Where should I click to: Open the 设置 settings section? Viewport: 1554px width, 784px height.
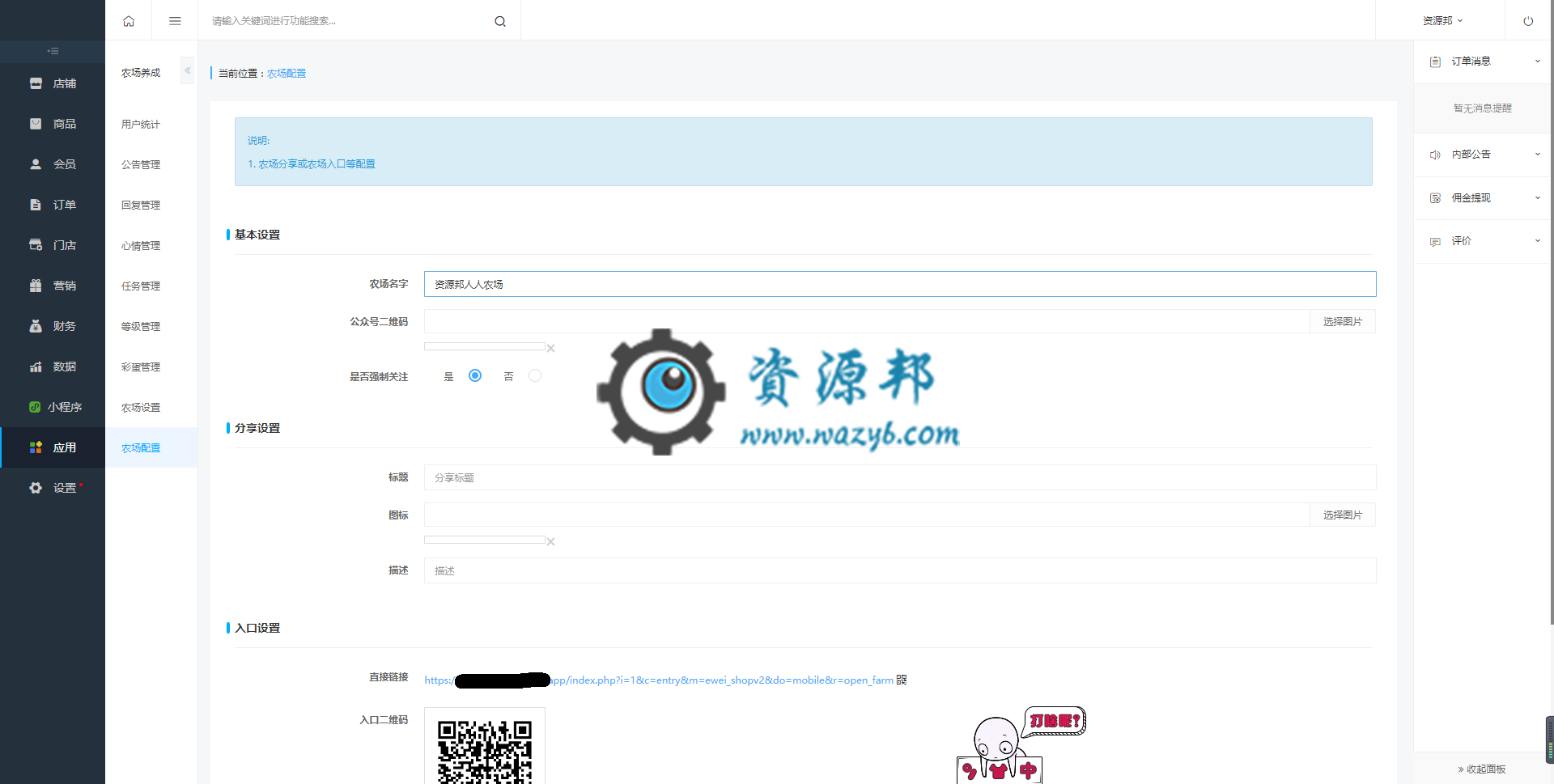(x=53, y=488)
